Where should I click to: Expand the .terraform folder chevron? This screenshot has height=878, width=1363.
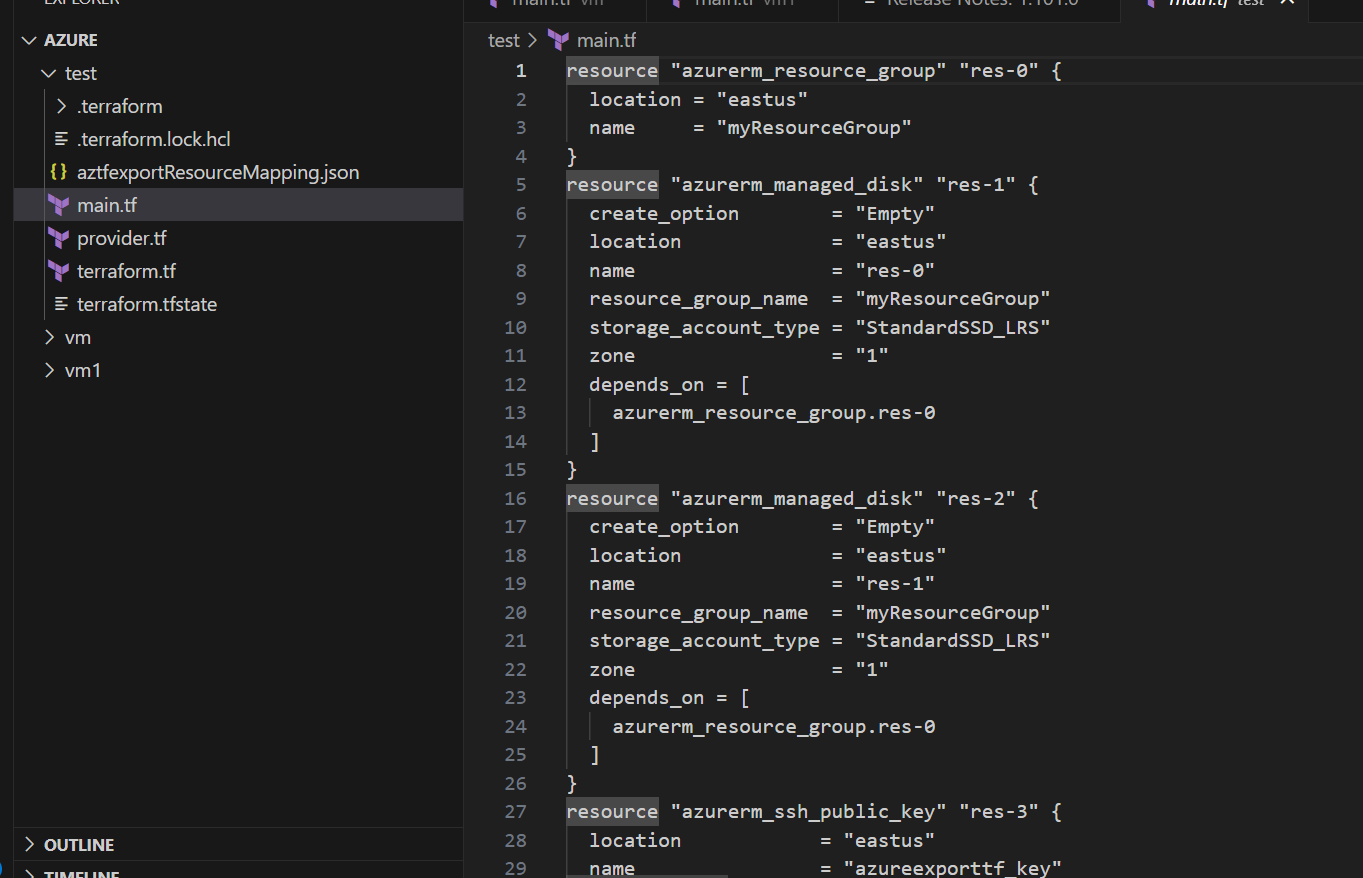click(x=61, y=106)
